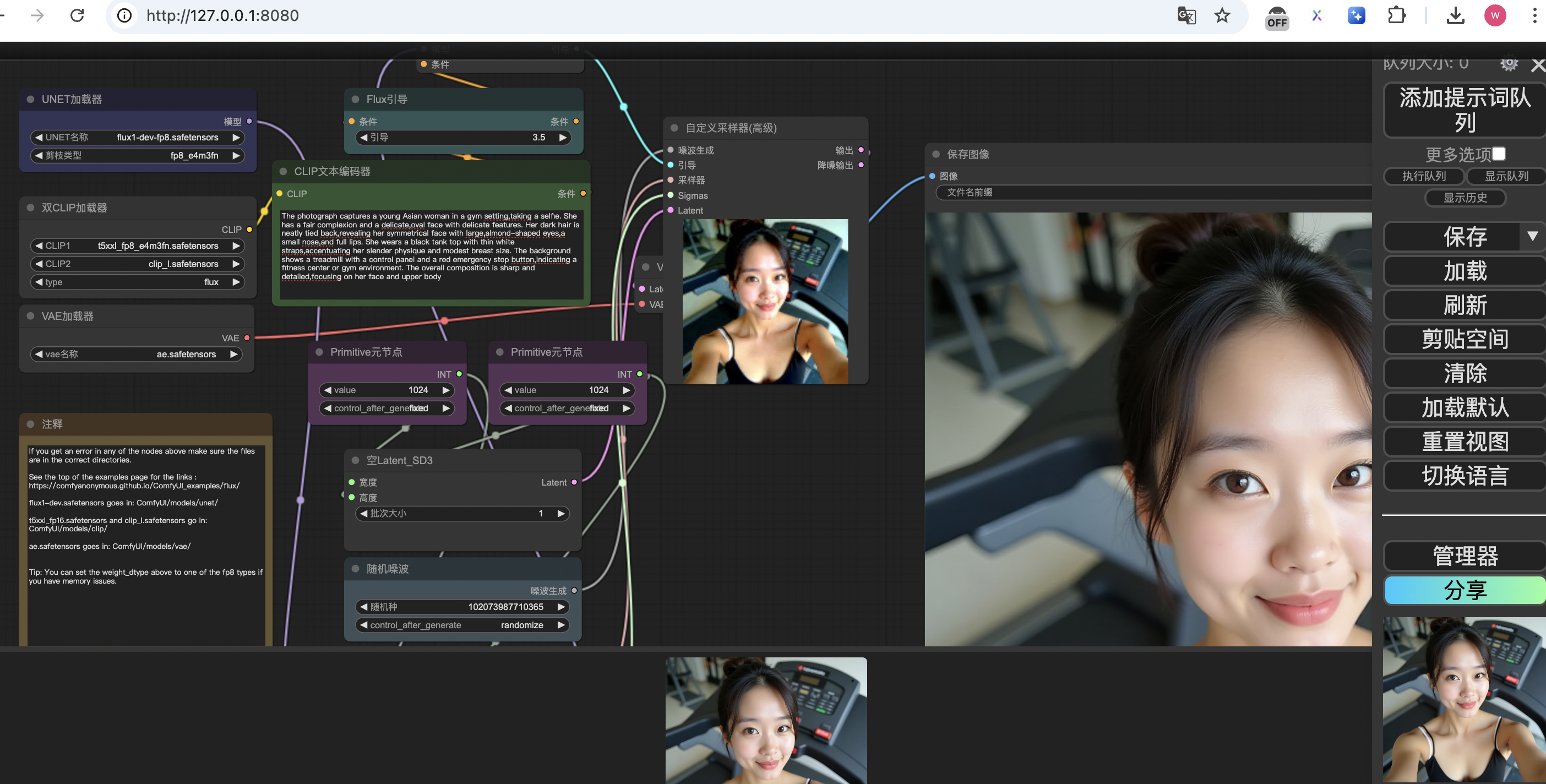This screenshot has height=784, width=1546.
Task: Collapse the 自定义采样器(高级) node via its dot
Action: pos(674,128)
